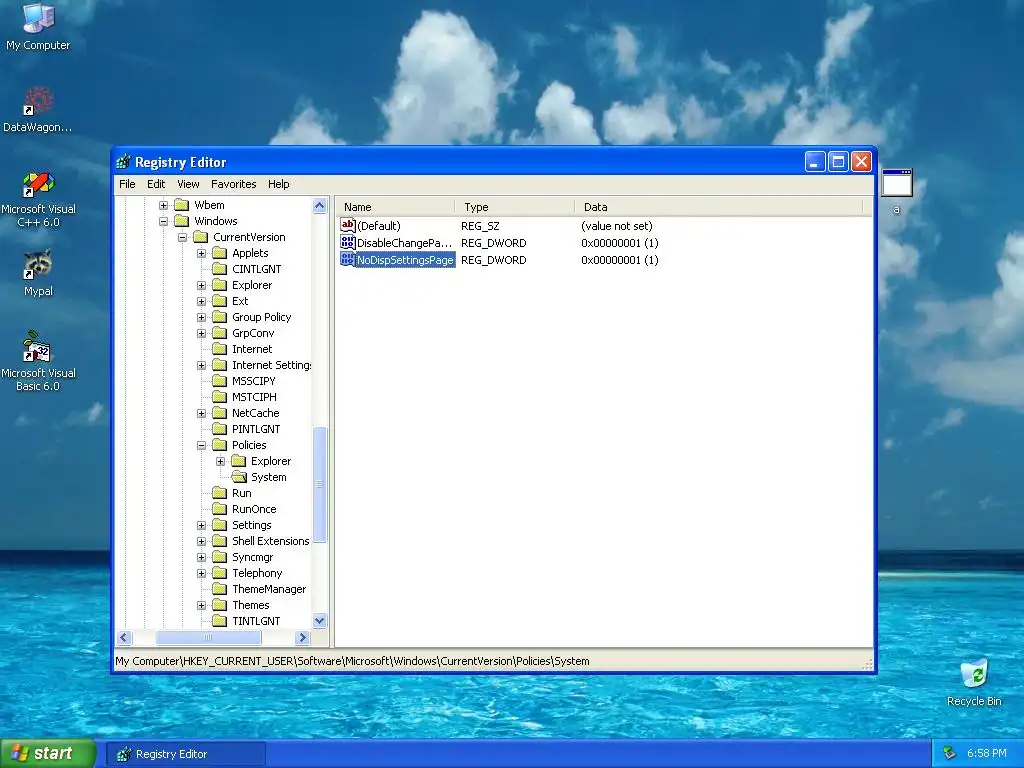The width and height of the screenshot is (1024, 768).
Task: Click the Registry Editor title bar icon
Action: (x=123, y=162)
